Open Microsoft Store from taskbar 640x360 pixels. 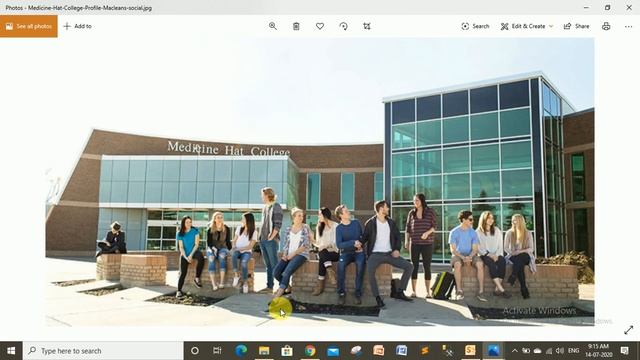point(287,351)
